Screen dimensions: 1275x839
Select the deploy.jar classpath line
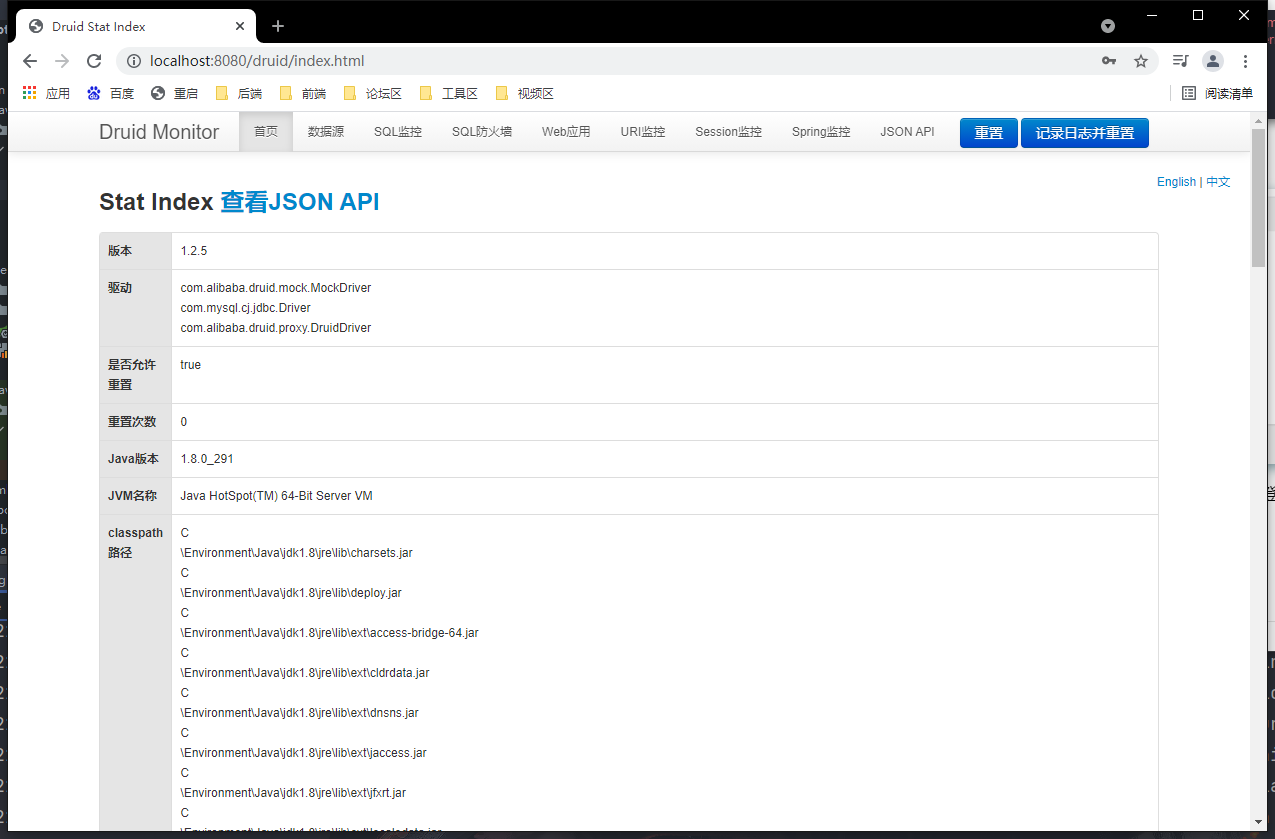(x=291, y=593)
